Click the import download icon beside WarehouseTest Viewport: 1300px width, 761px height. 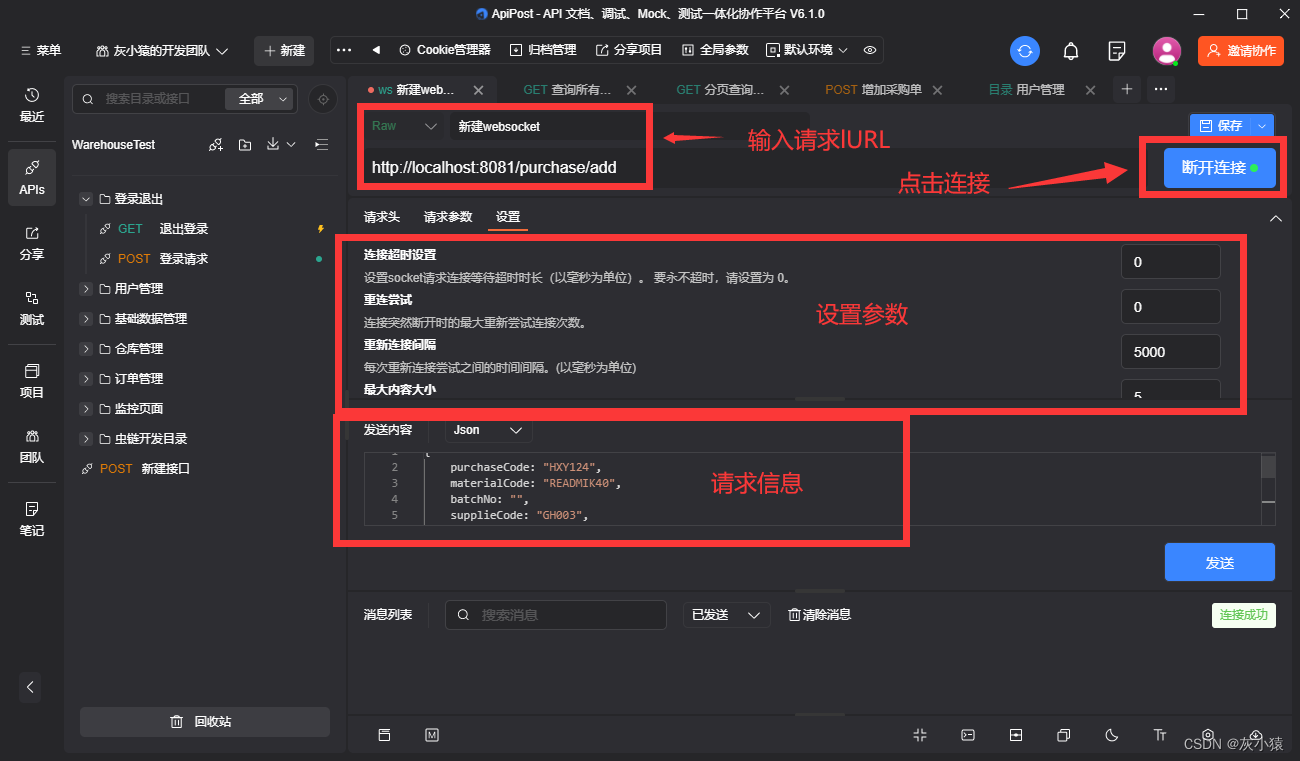(273, 145)
